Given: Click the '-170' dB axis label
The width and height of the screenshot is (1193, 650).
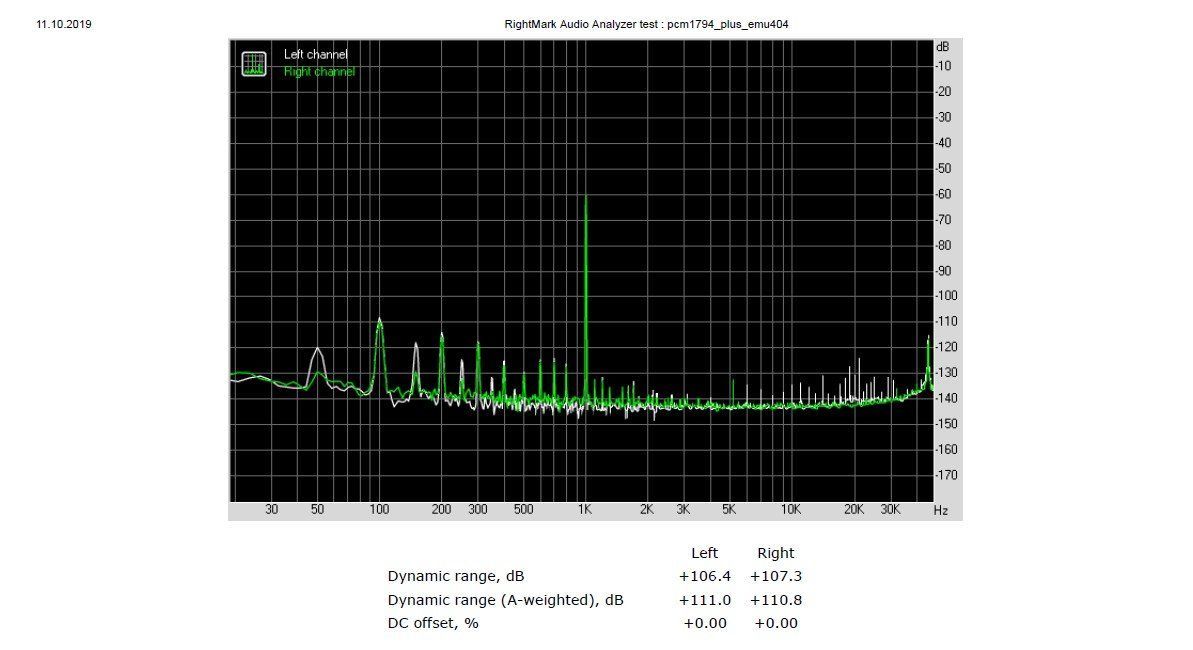Looking at the screenshot, I should coord(946,475).
